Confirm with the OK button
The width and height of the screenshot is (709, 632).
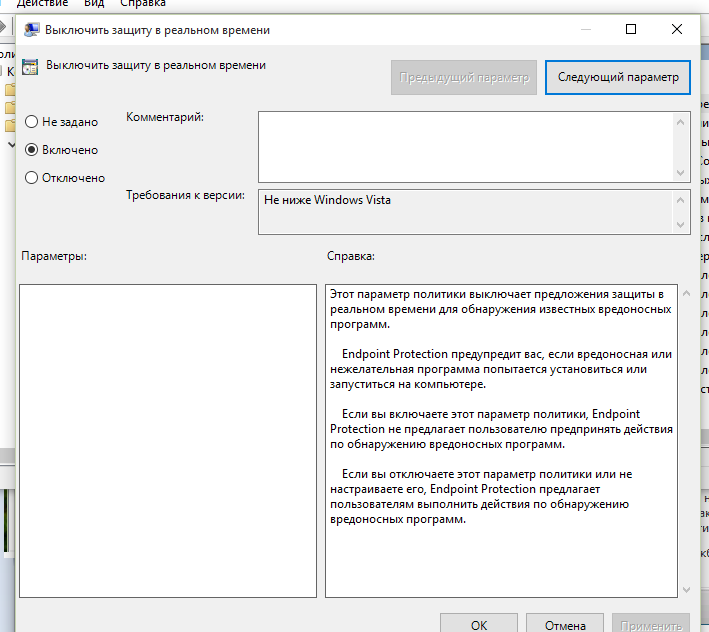coord(479,624)
